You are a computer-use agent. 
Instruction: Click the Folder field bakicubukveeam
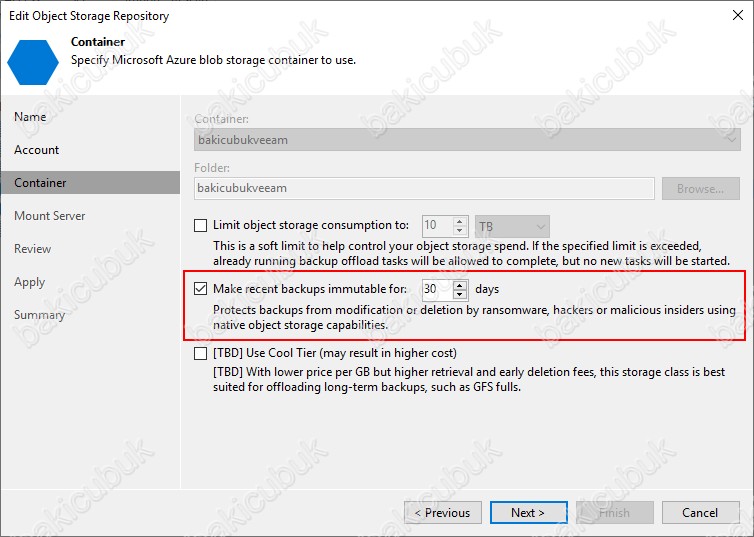[x=424, y=188]
